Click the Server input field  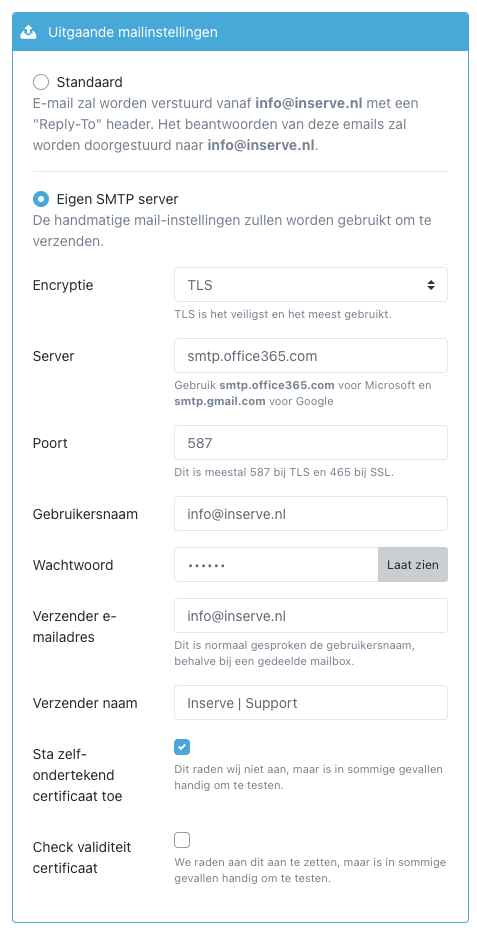[311, 356]
